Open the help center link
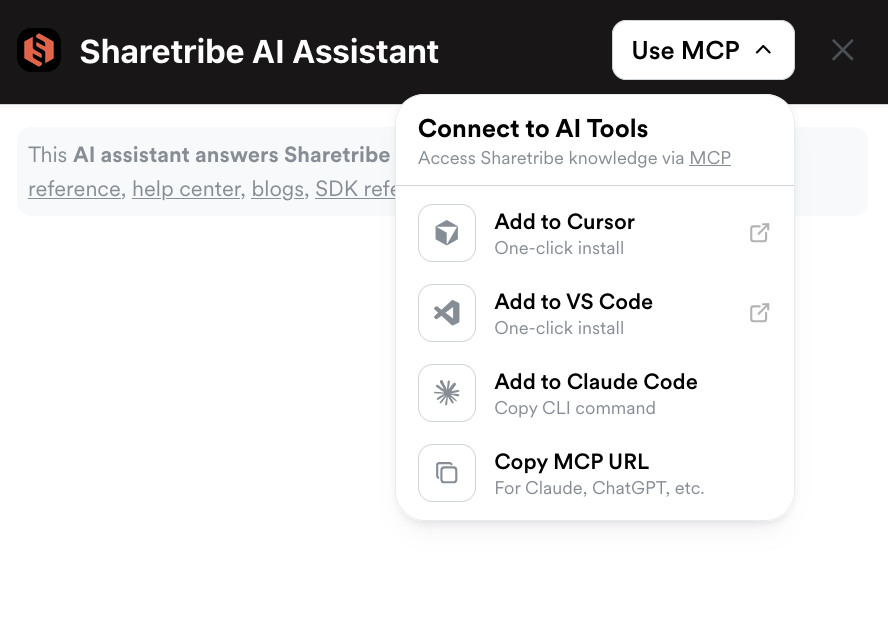Viewport: 888px width, 632px height. [186, 189]
